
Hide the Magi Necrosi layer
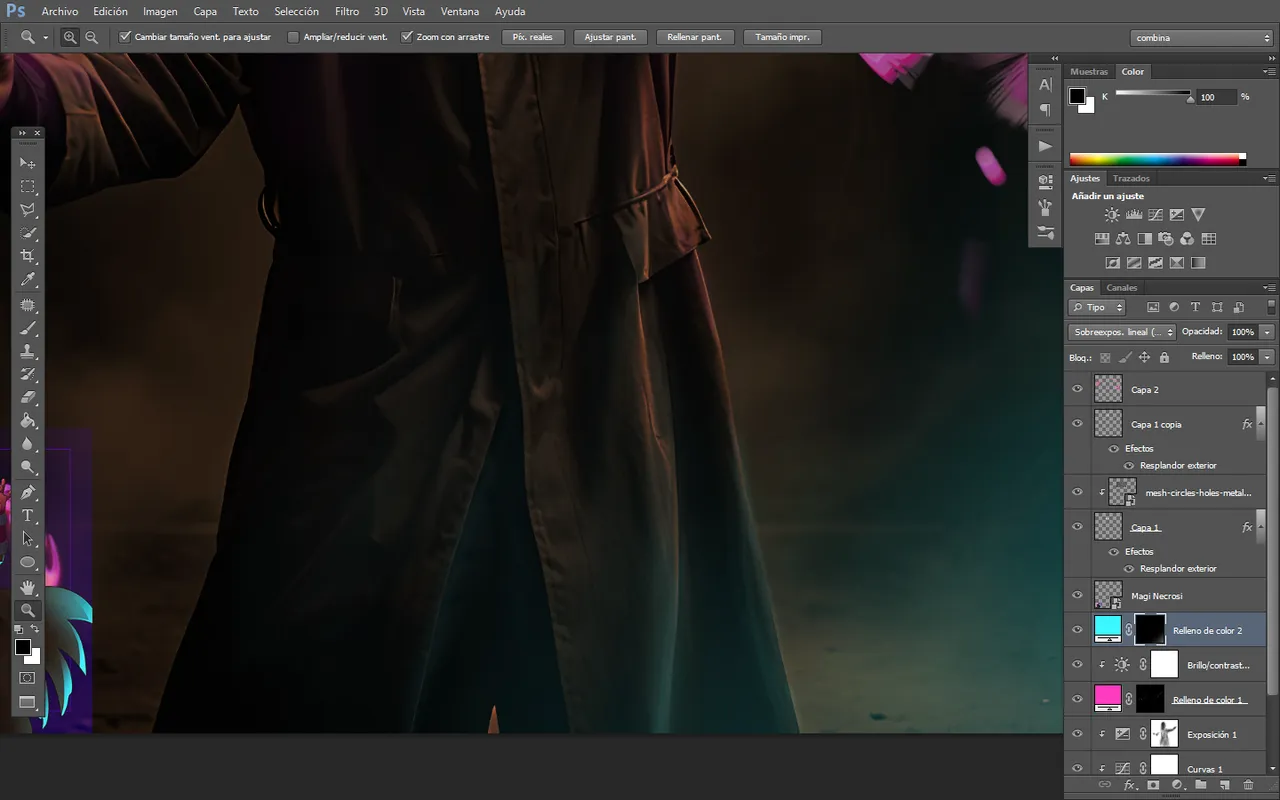pyautogui.click(x=1077, y=595)
